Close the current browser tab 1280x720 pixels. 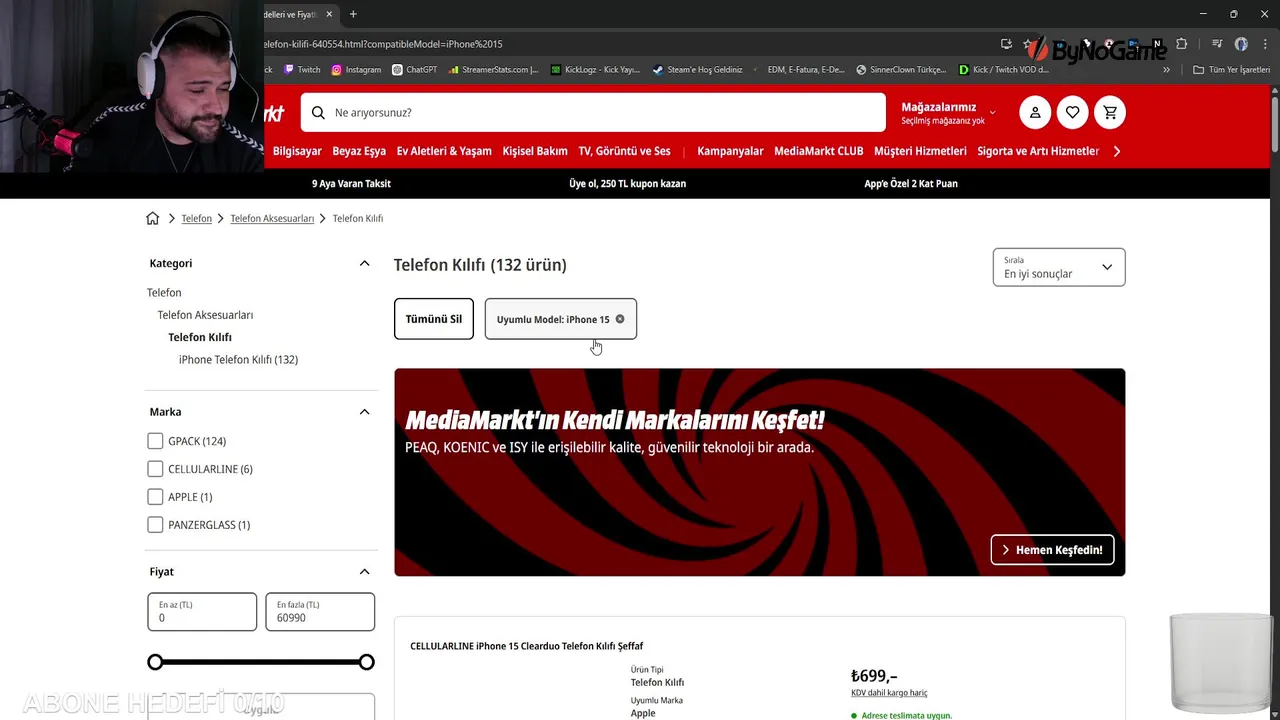[x=327, y=14]
